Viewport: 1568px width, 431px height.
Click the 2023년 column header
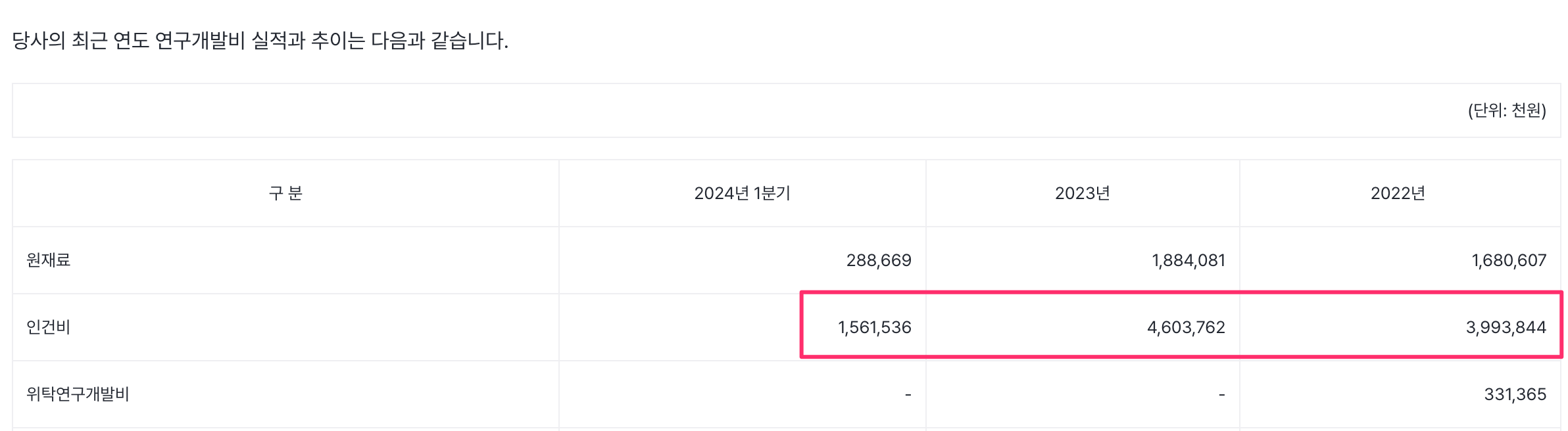1082,193
